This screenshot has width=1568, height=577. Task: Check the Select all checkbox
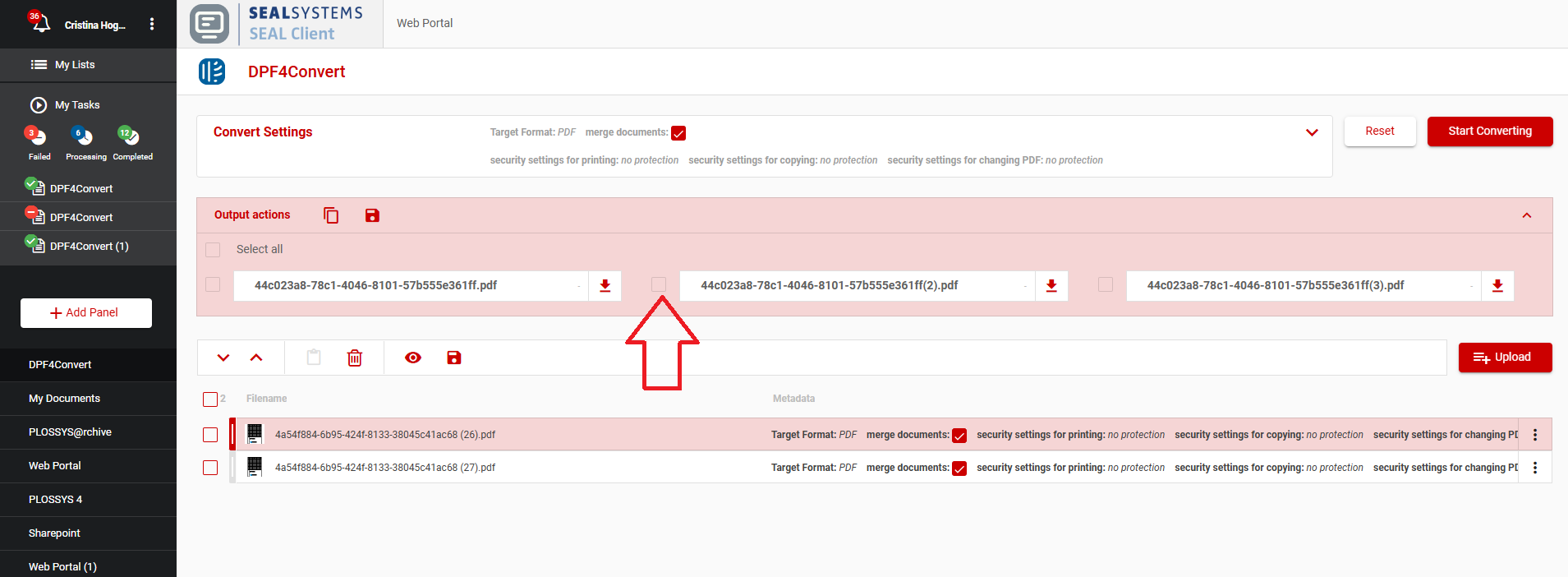click(213, 250)
